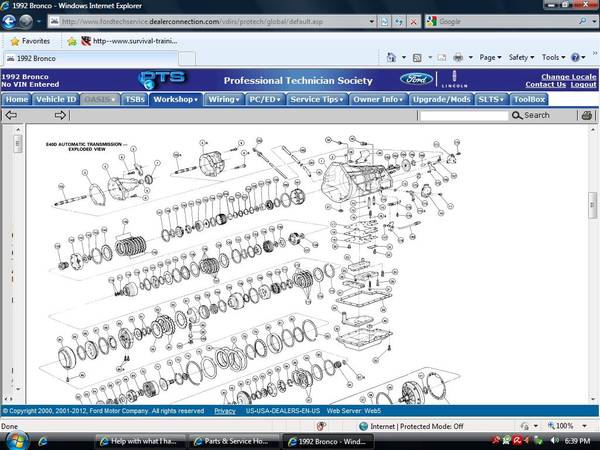Open the Safety dropdown menu
This screenshot has height=450, width=600.
coord(521,57)
